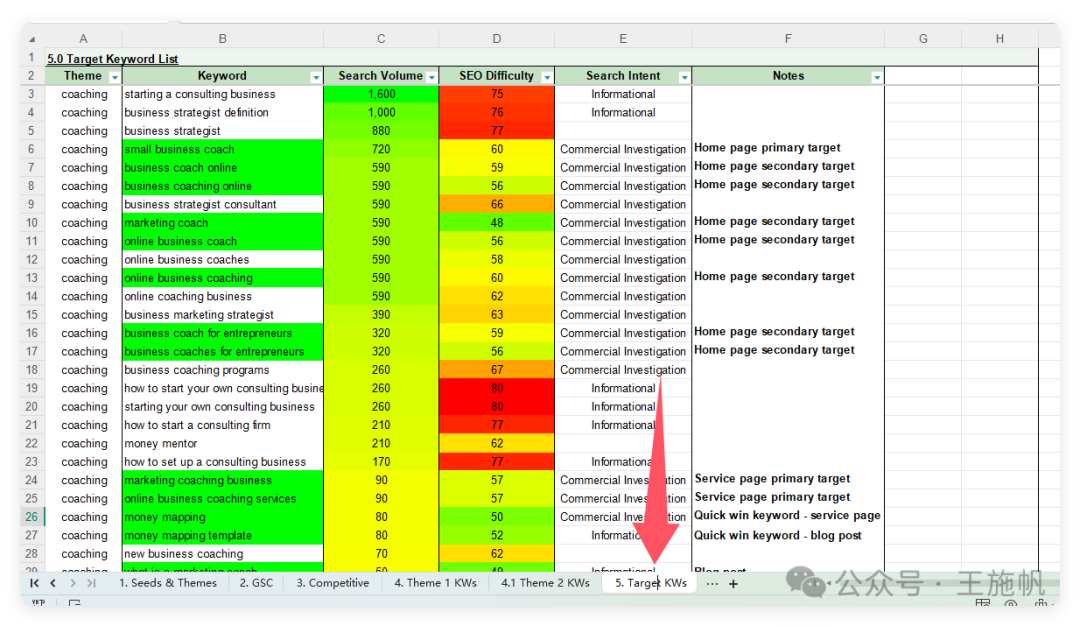Image resolution: width=1080 pixels, height=626 pixels.
Task: Select the 5. Target KWs tab
Action: tap(651, 583)
